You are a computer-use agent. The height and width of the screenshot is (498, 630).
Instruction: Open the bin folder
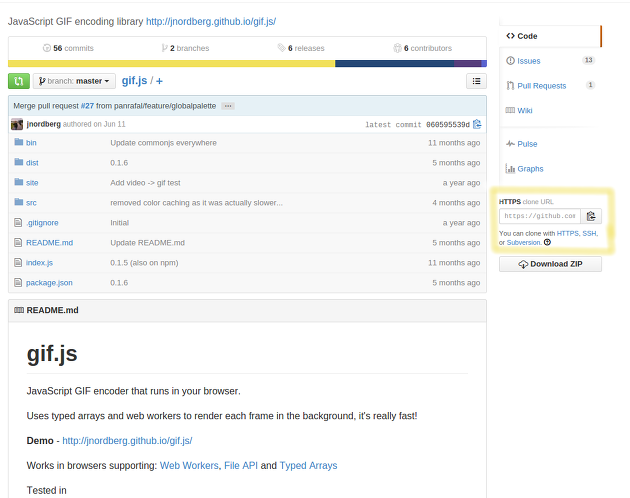[x=31, y=143]
